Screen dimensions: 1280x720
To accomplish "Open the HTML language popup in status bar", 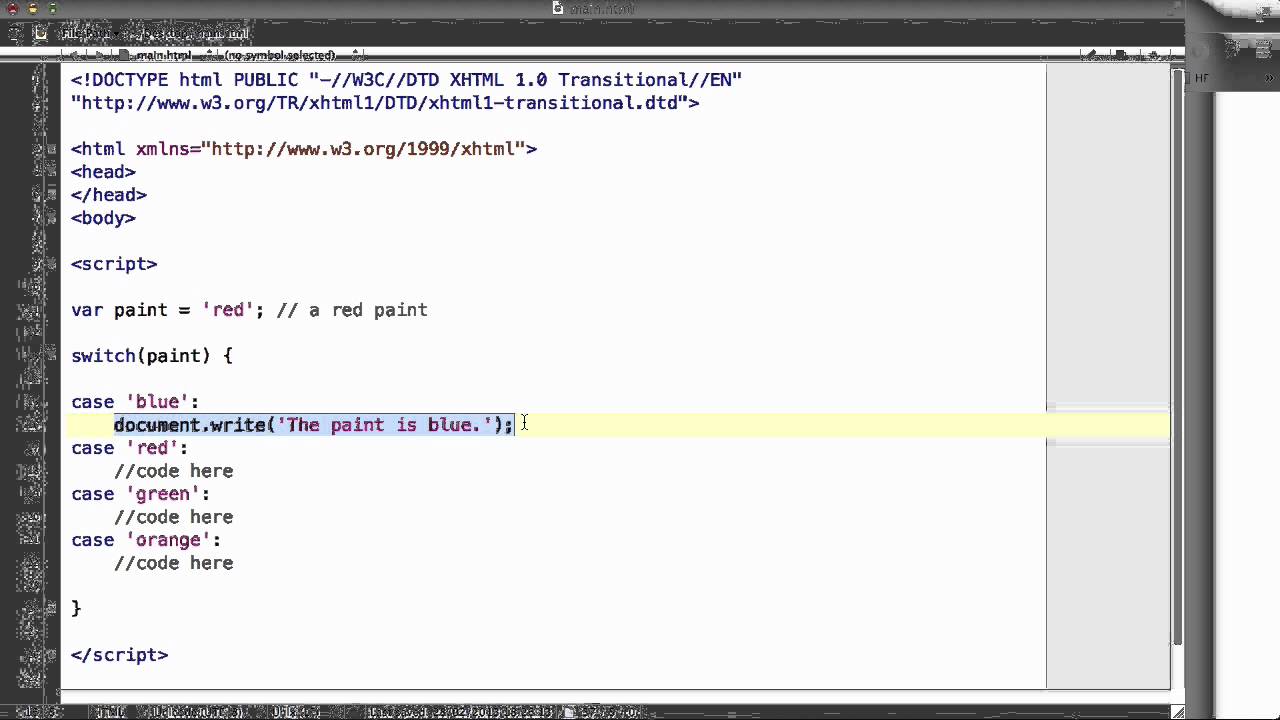I will pyautogui.click(x=110, y=712).
